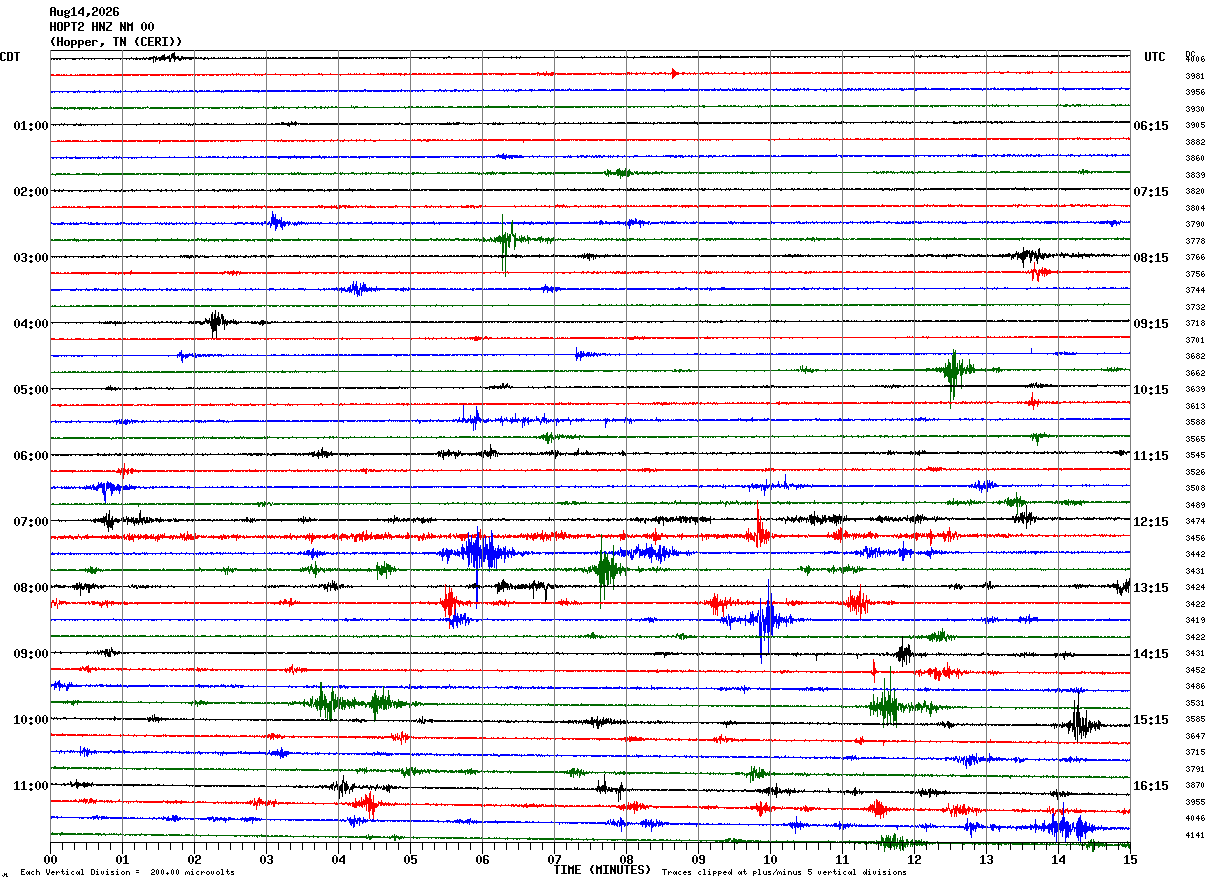The image size is (1210, 886).
Task: Click the 'TIME (MINUTES)' axis title
Action: pyautogui.click(x=602, y=870)
